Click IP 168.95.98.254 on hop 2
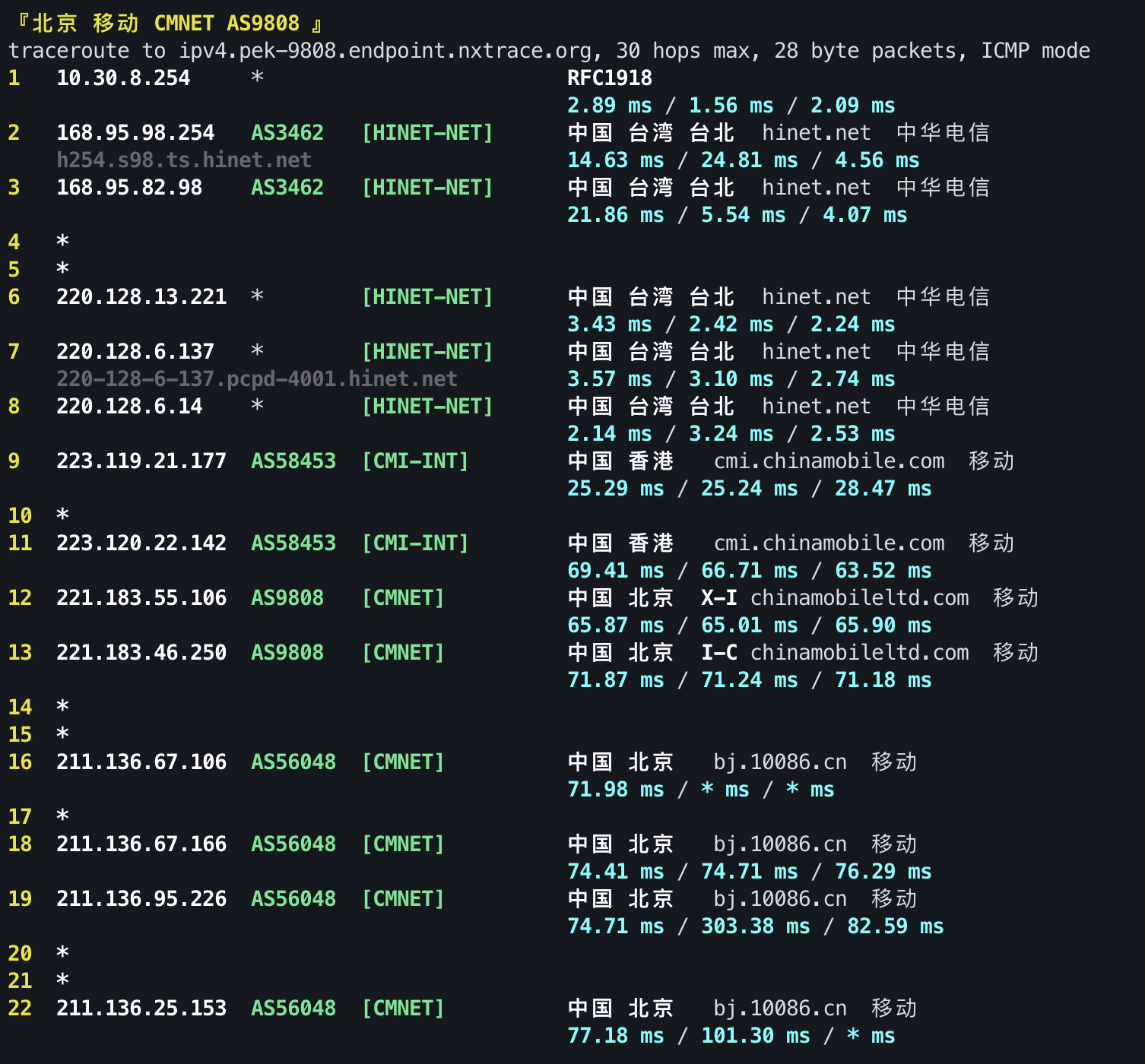This screenshot has width=1145, height=1064. point(135,133)
